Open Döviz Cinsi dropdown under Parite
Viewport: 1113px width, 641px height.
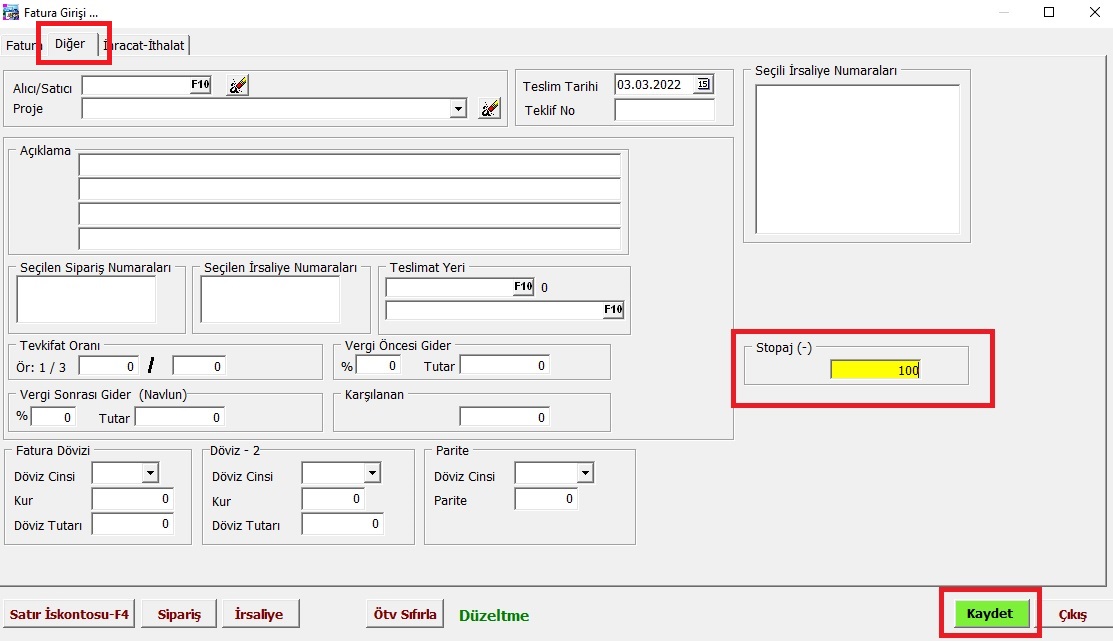[584, 473]
